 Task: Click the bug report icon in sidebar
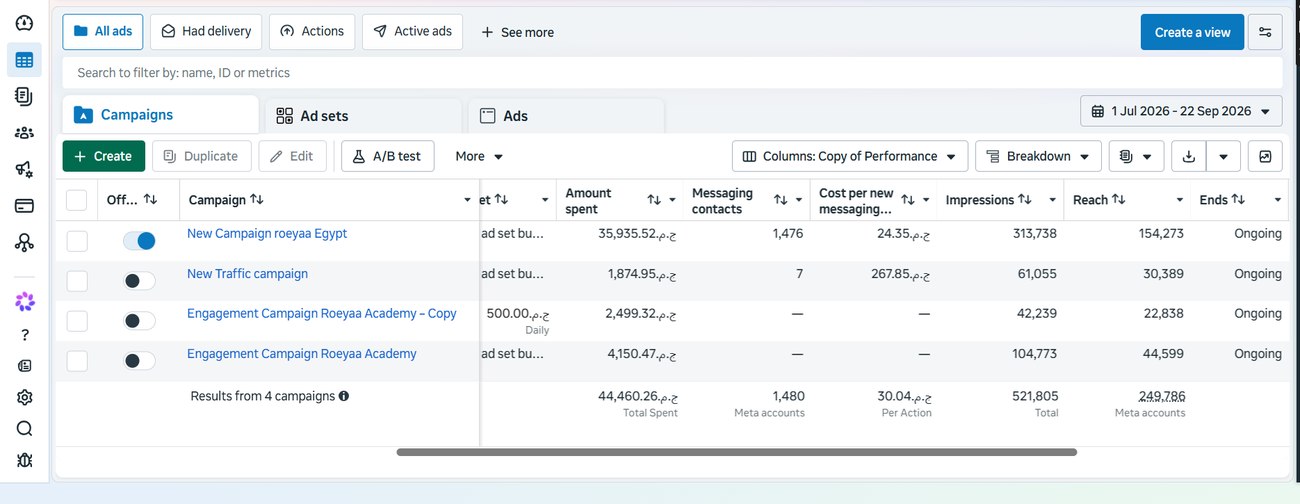pyautogui.click(x=24, y=460)
